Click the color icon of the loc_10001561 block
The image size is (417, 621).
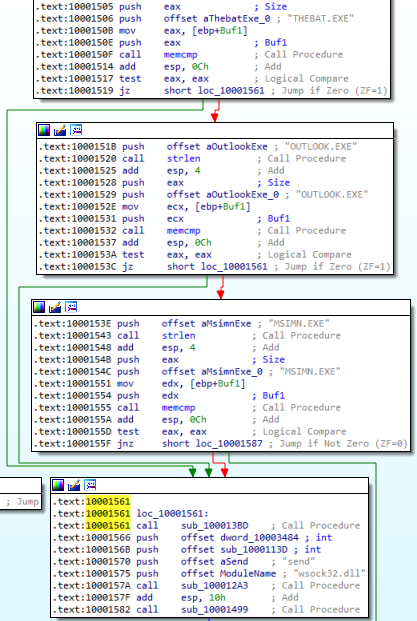point(58,485)
